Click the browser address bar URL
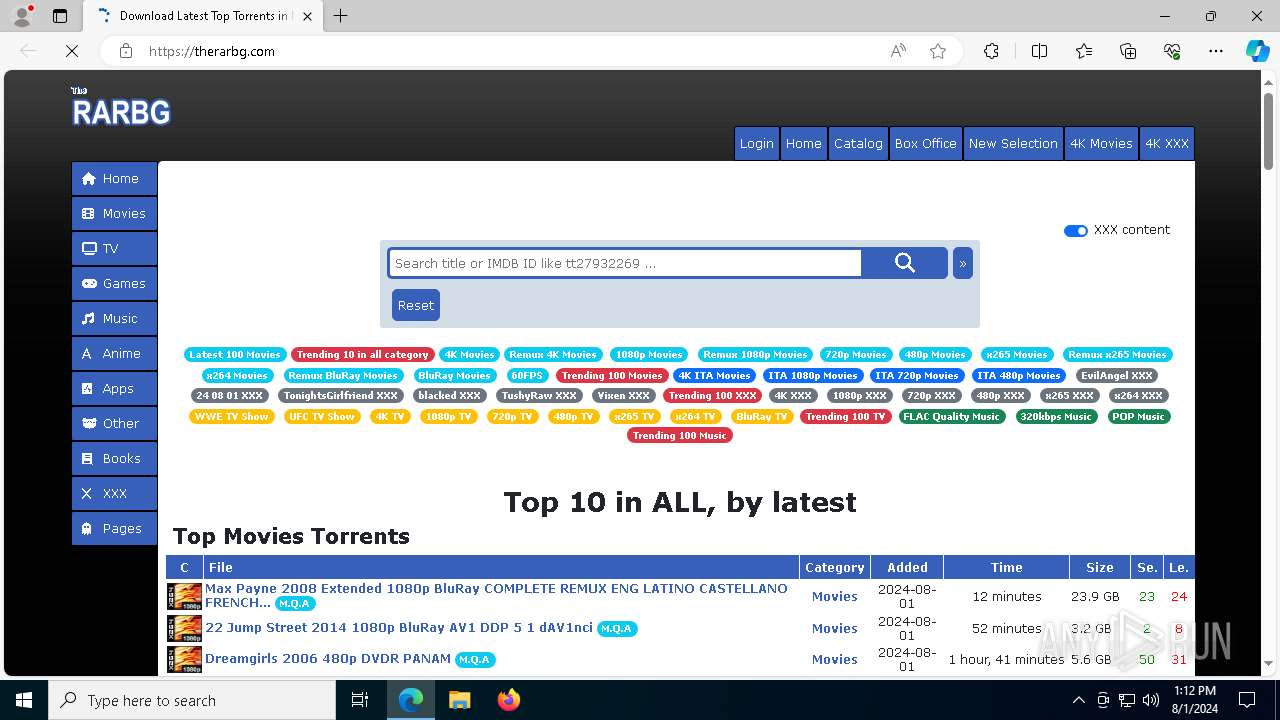The height and width of the screenshot is (720, 1280). pyautogui.click(x=212, y=51)
